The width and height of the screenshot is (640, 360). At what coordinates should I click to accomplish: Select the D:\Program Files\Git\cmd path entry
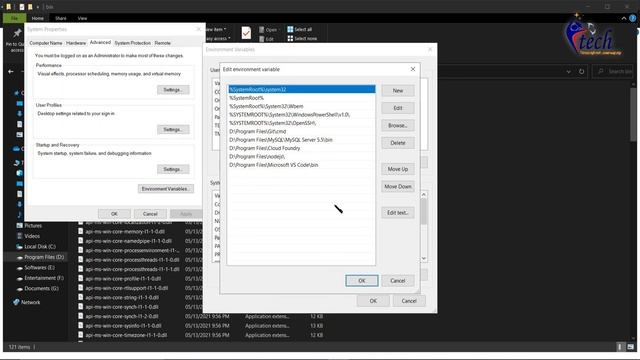coord(302,131)
